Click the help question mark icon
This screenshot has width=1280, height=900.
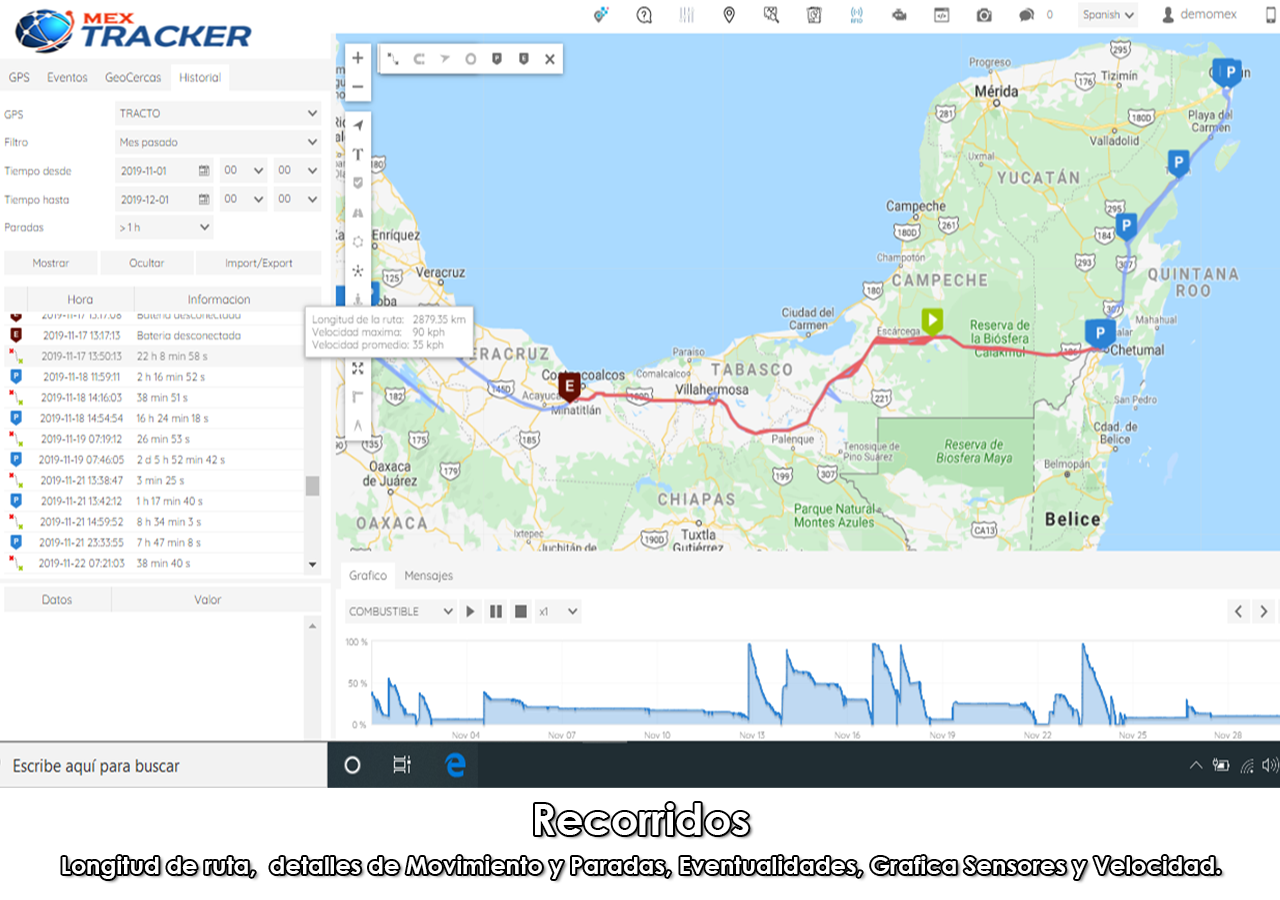click(644, 15)
